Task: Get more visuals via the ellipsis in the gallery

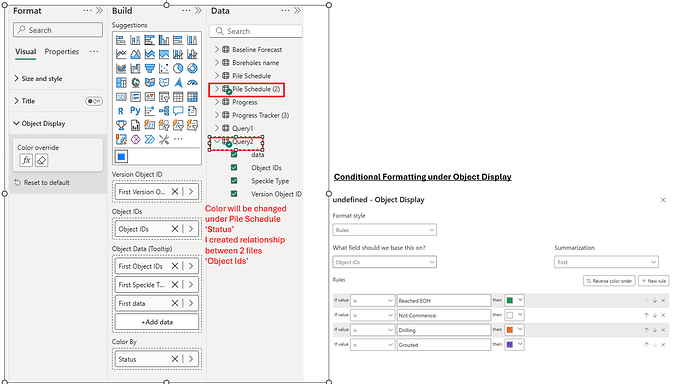Action: coord(178,139)
